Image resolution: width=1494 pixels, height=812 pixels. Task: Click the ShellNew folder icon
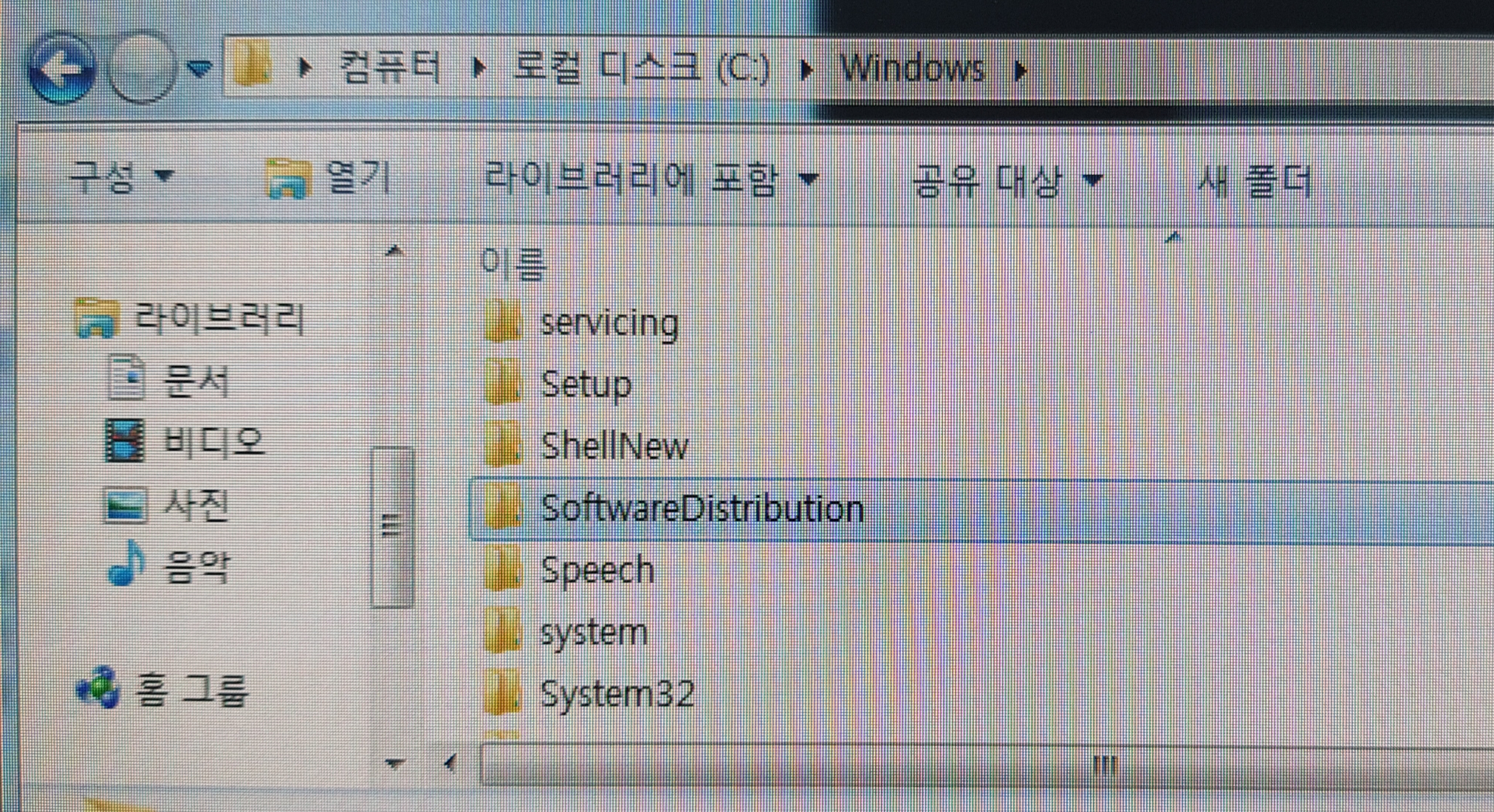(x=504, y=445)
